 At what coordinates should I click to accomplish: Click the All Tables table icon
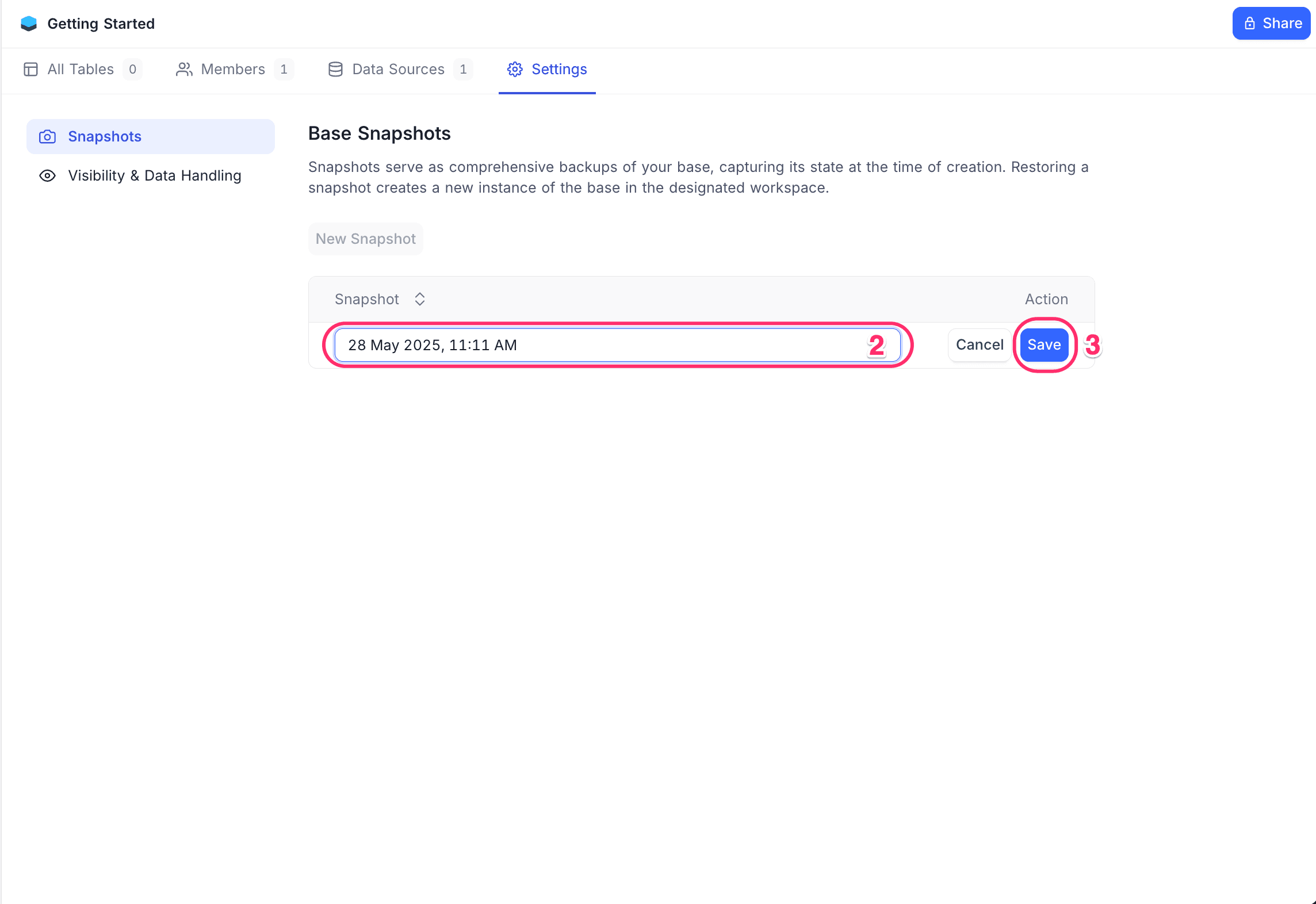coord(30,70)
